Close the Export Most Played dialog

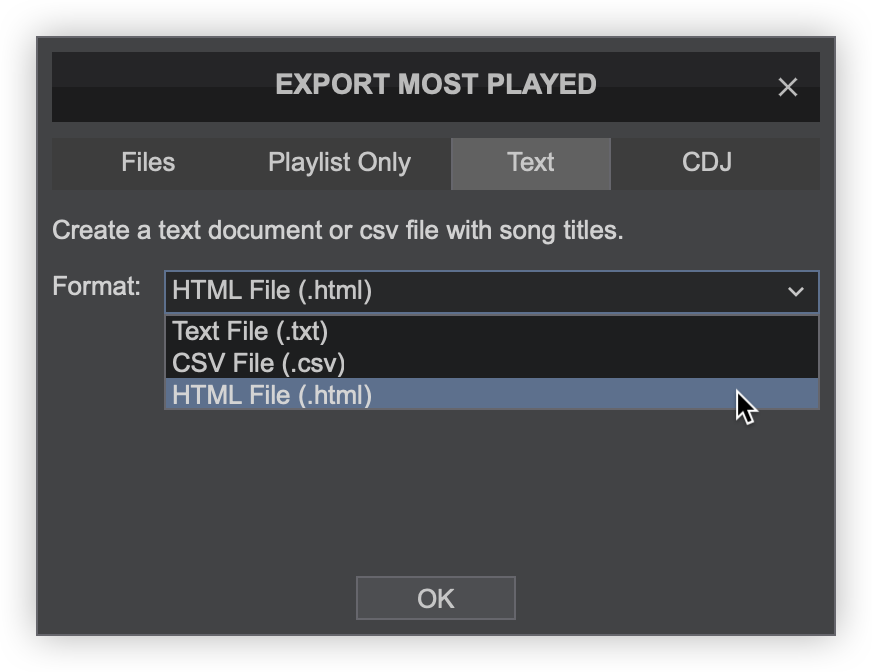tap(787, 87)
